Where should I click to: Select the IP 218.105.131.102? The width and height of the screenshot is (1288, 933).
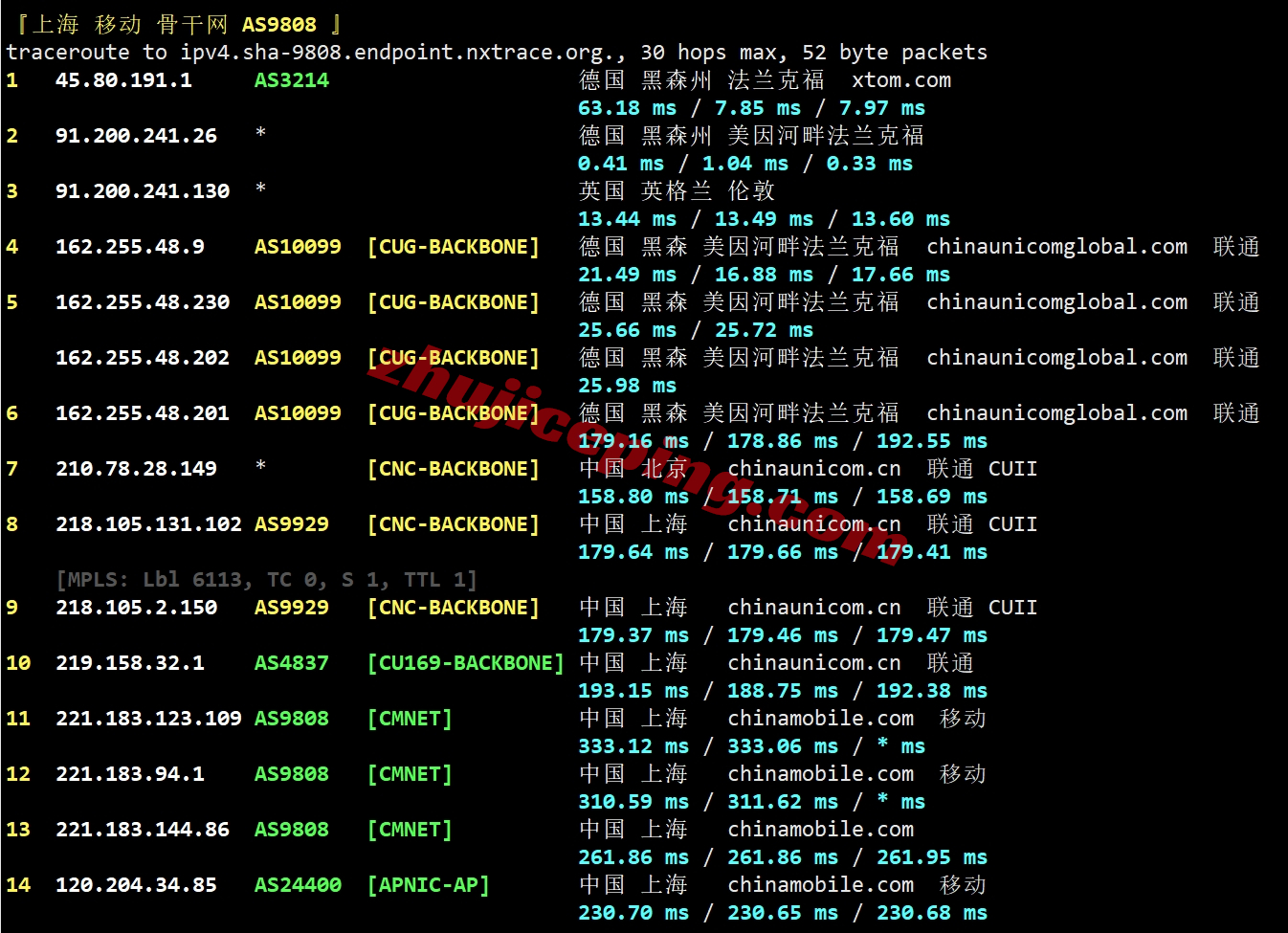[148, 524]
